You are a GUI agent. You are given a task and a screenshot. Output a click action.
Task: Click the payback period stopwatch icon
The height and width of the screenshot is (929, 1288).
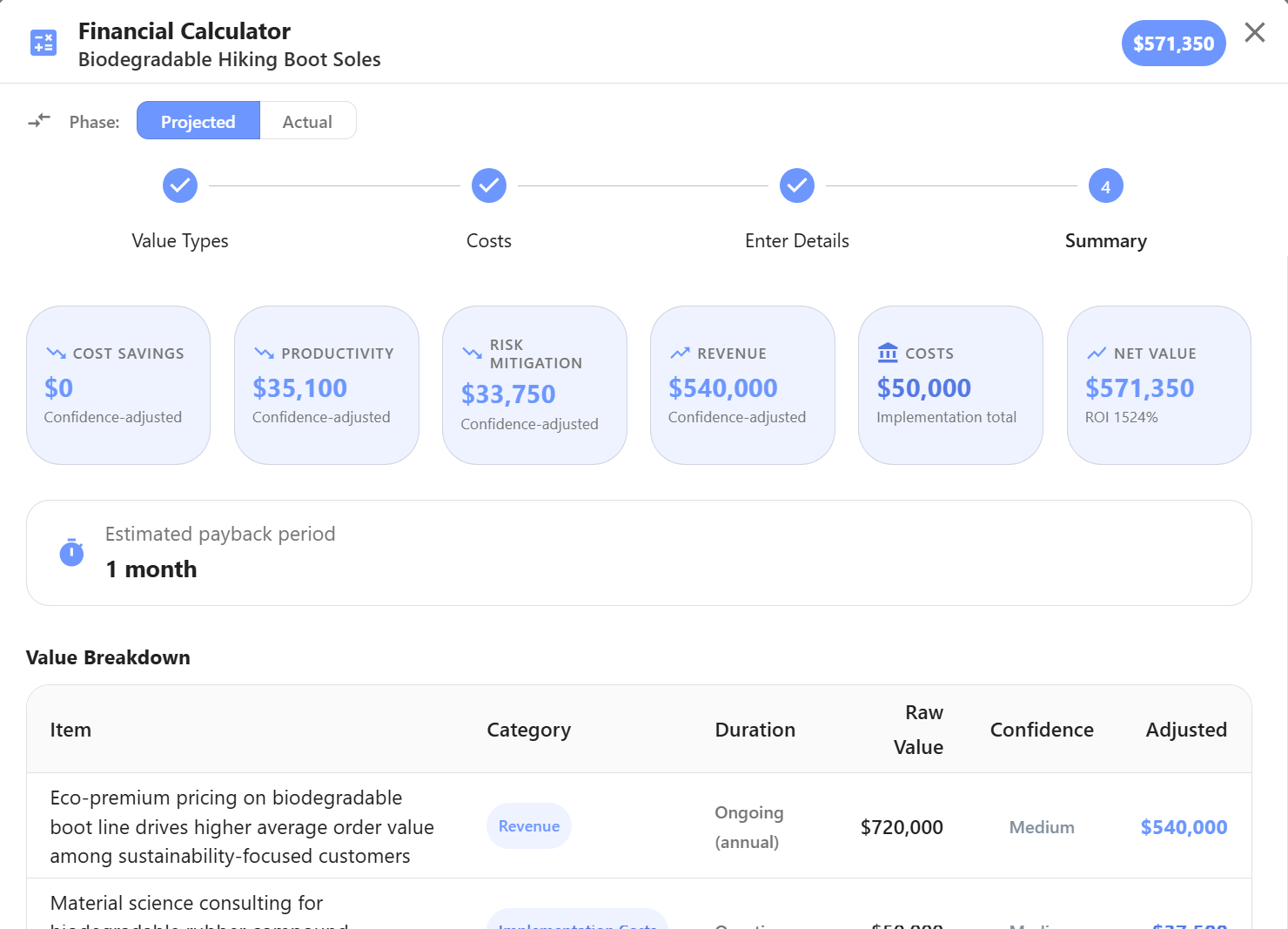click(x=71, y=552)
